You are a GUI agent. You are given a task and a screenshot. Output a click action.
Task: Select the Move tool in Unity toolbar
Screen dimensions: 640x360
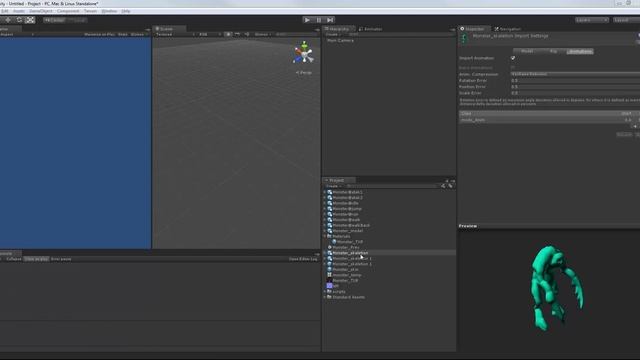click(8, 20)
